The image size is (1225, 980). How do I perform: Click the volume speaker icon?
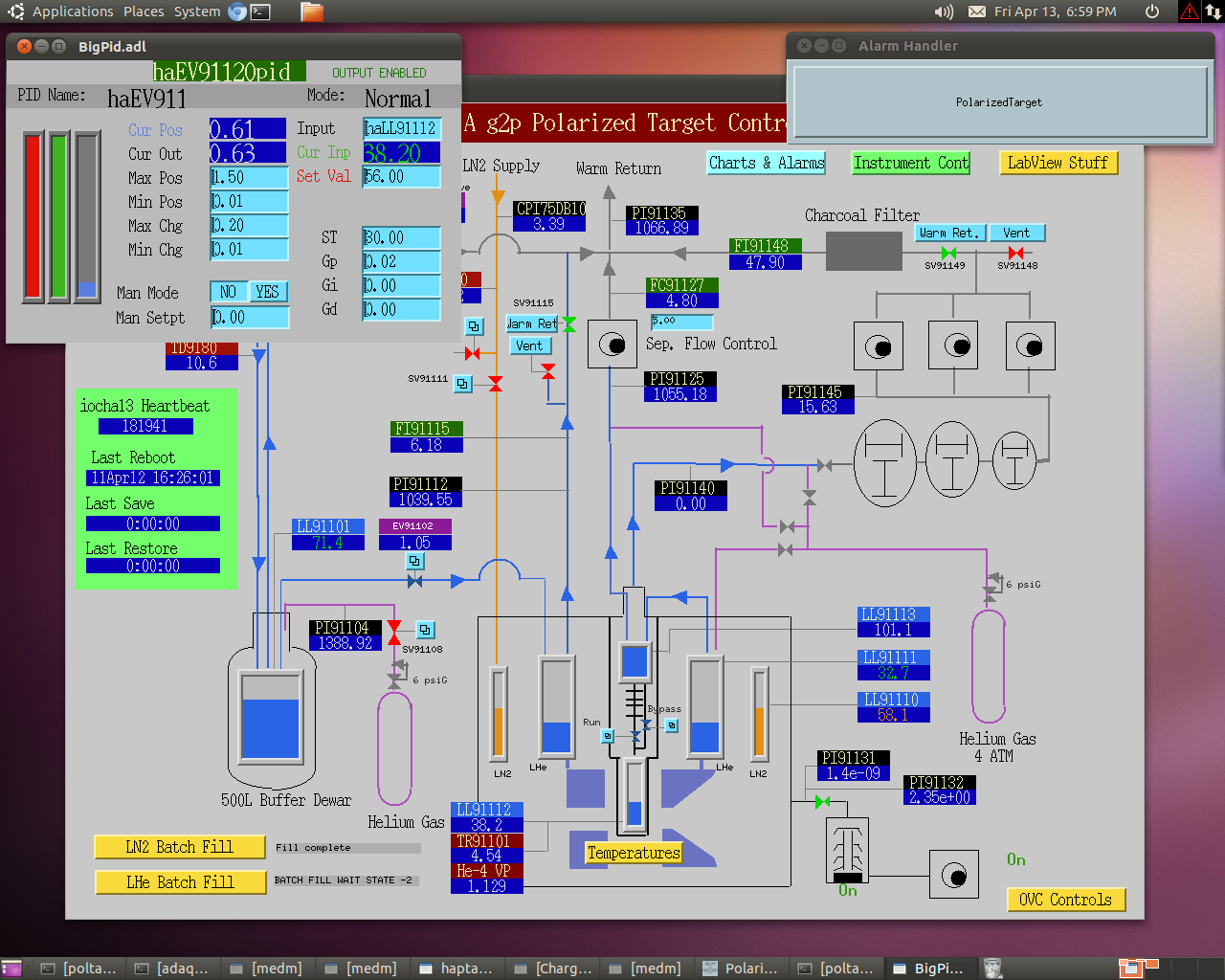tap(944, 11)
